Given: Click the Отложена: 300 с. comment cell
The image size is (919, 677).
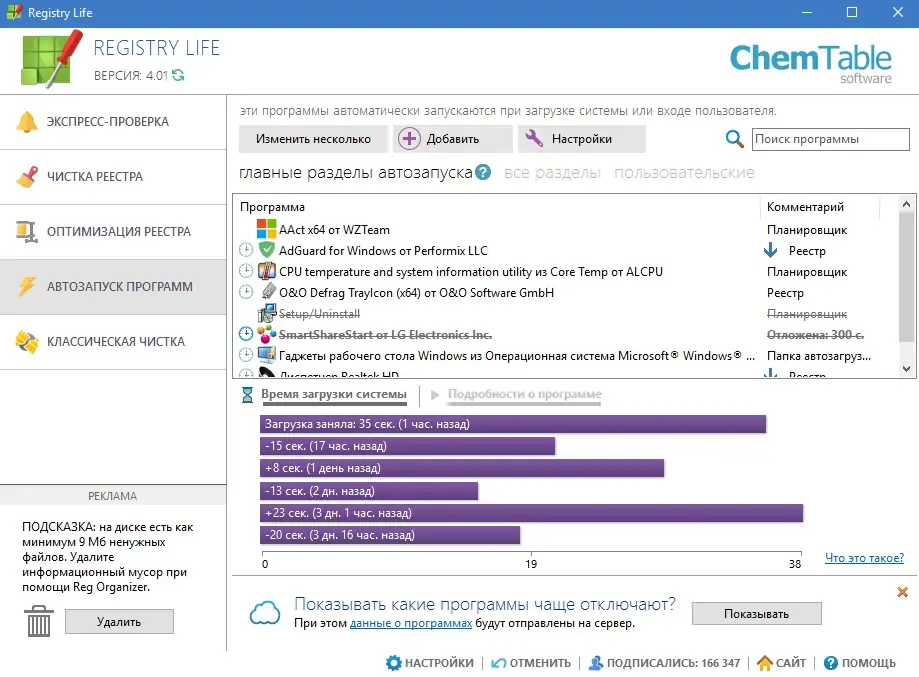Looking at the screenshot, I should click(x=815, y=335).
